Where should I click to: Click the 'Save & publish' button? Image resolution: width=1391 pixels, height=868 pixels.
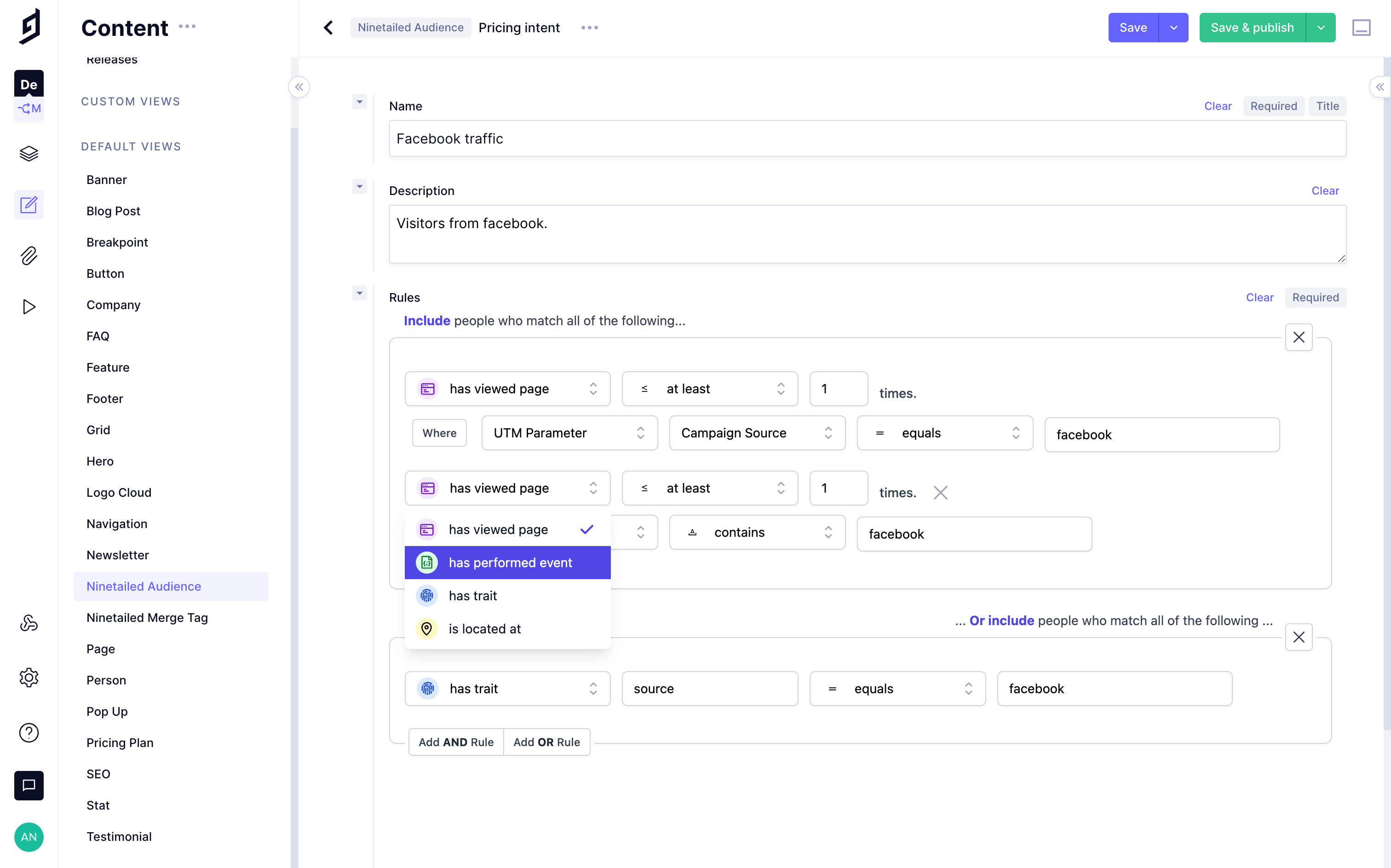pyautogui.click(x=1252, y=27)
